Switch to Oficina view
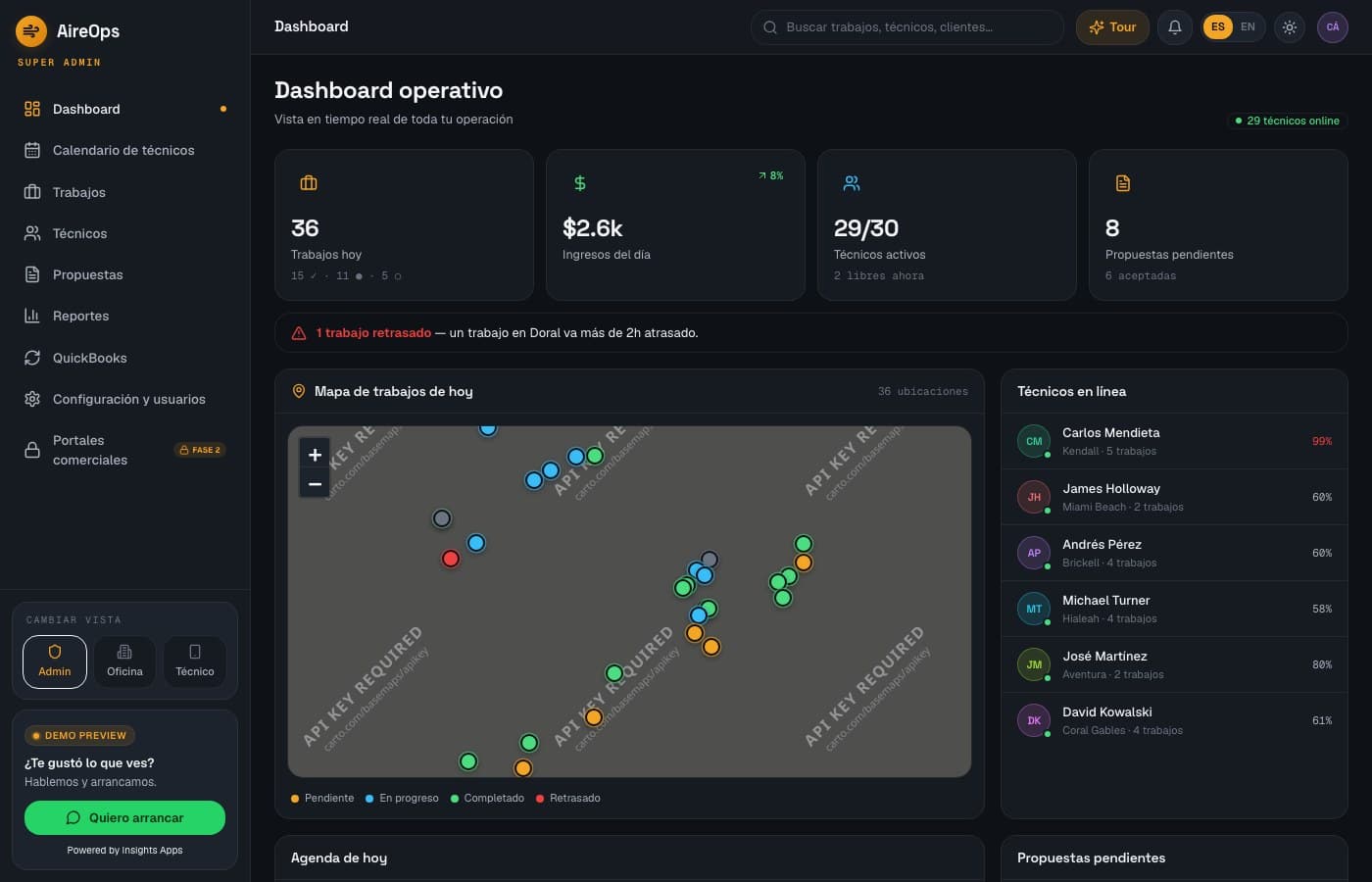This screenshot has height=882, width=1372. 124,661
